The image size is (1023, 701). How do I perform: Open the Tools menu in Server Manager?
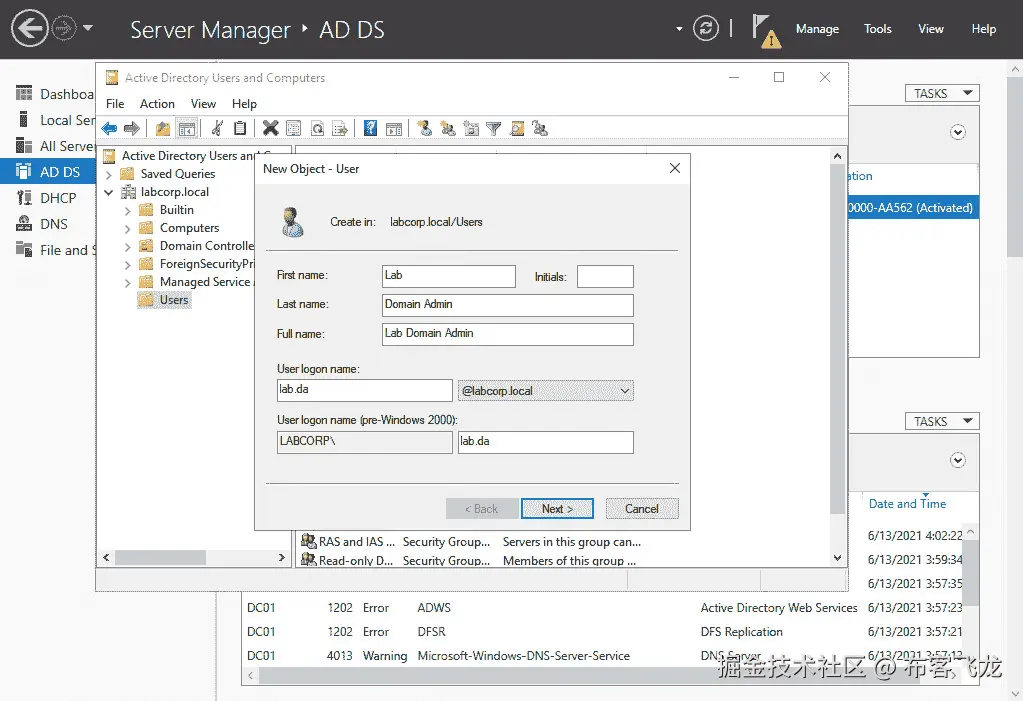[878, 29]
